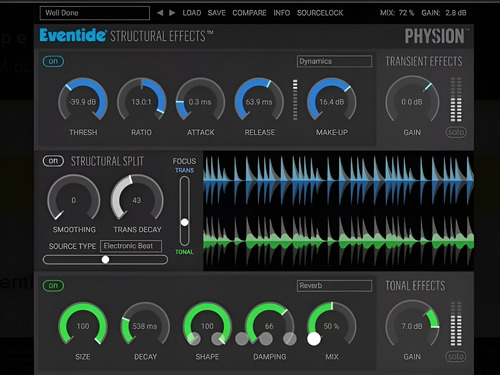500x375 pixels.
Task: Turn off the Transient Effects on switch
Action: tap(53, 61)
